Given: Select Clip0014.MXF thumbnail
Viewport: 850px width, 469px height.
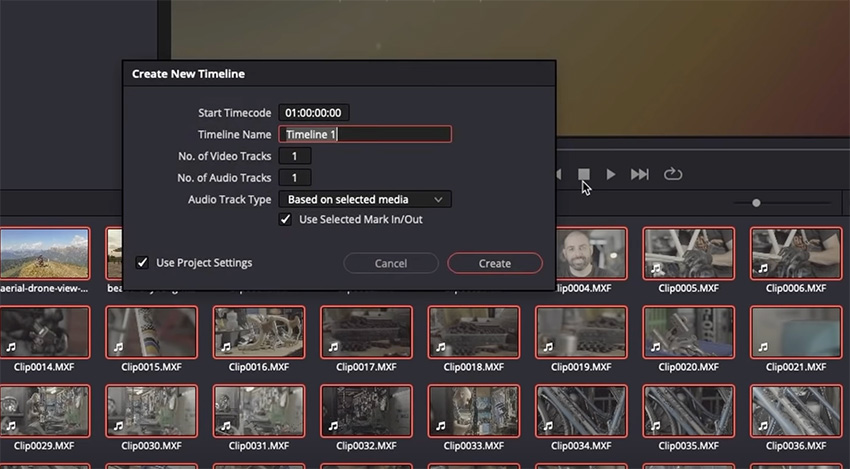Looking at the screenshot, I should 44,332.
